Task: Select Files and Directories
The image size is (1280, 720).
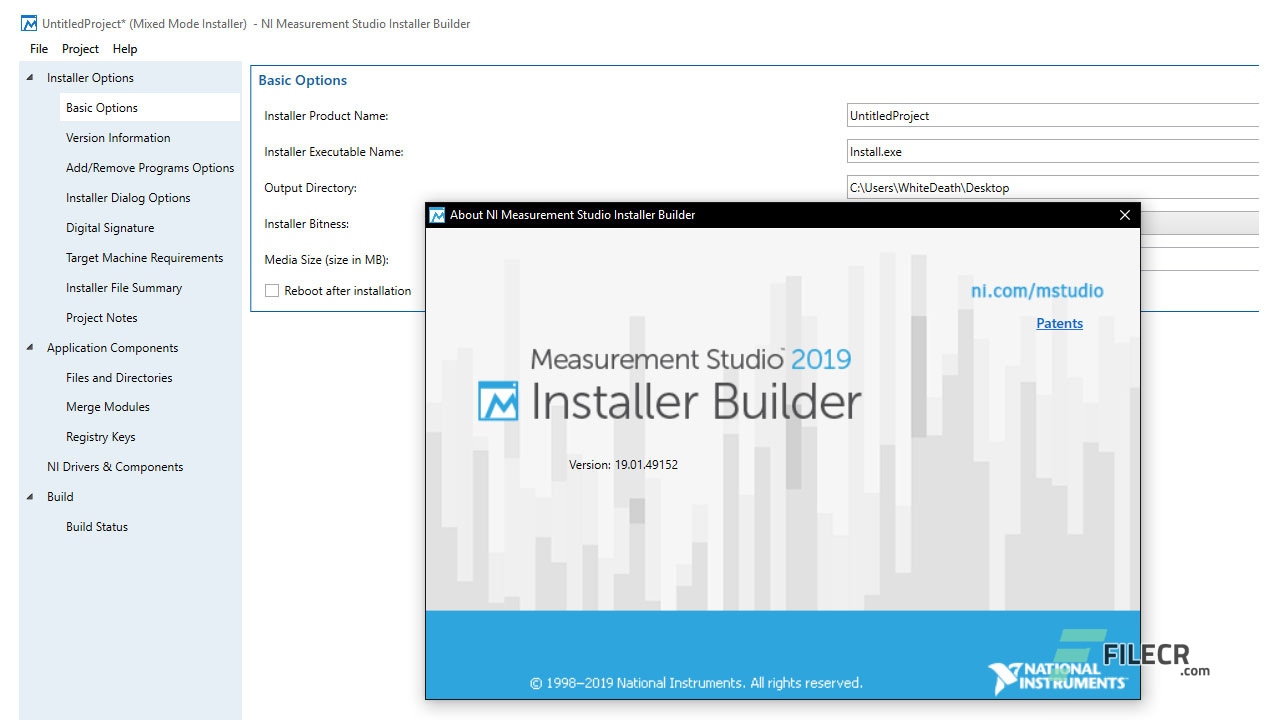Action: (119, 378)
